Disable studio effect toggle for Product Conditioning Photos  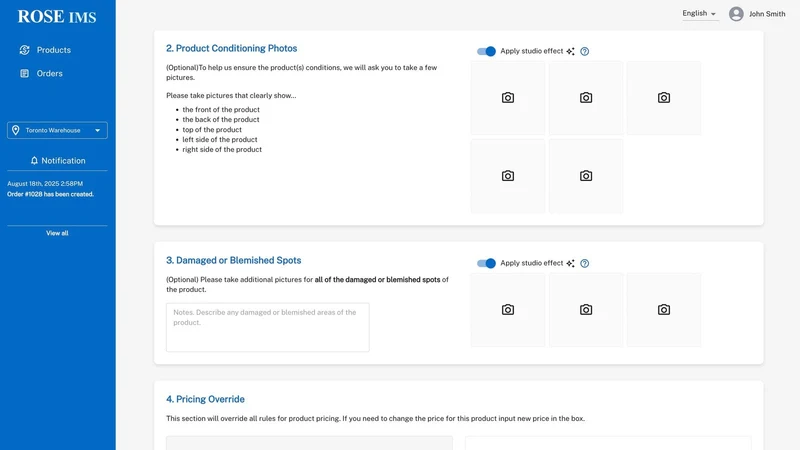[x=486, y=51]
